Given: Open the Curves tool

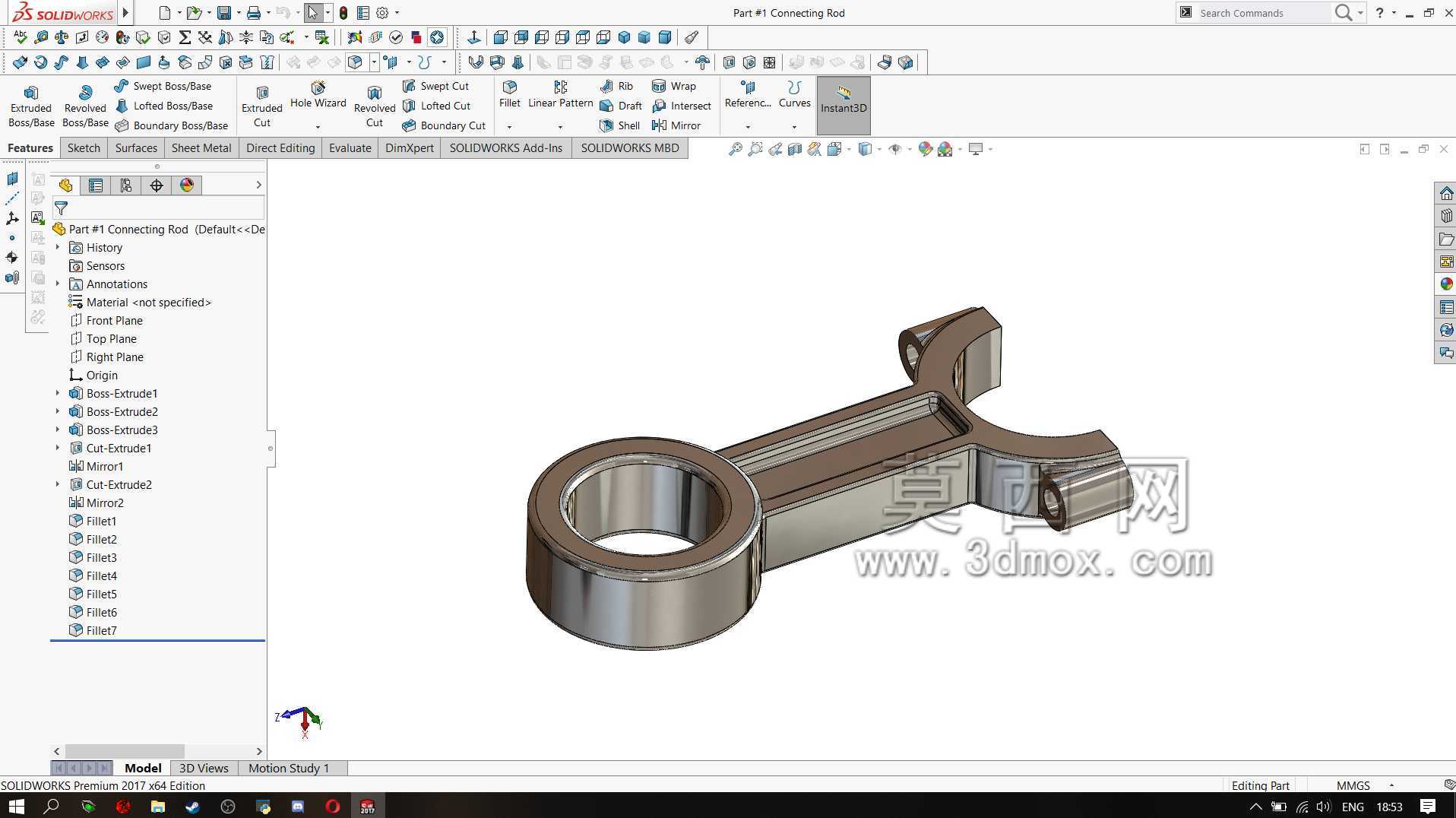Looking at the screenshot, I should (x=795, y=95).
